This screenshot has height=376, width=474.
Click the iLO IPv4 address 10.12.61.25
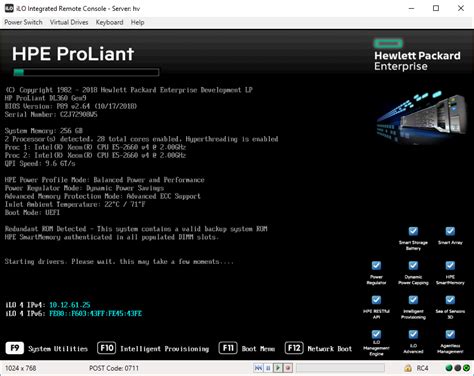pyautogui.click(x=70, y=305)
